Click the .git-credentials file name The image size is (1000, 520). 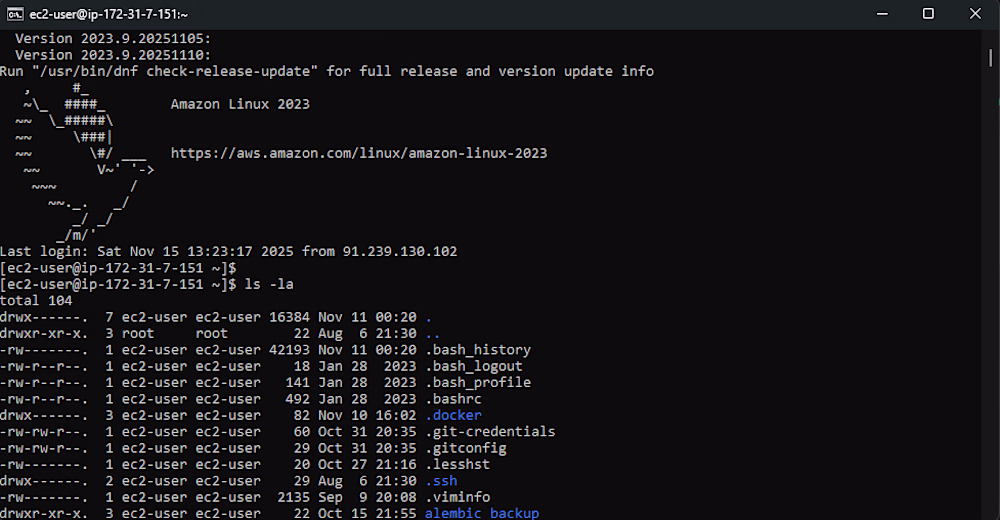coord(490,432)
